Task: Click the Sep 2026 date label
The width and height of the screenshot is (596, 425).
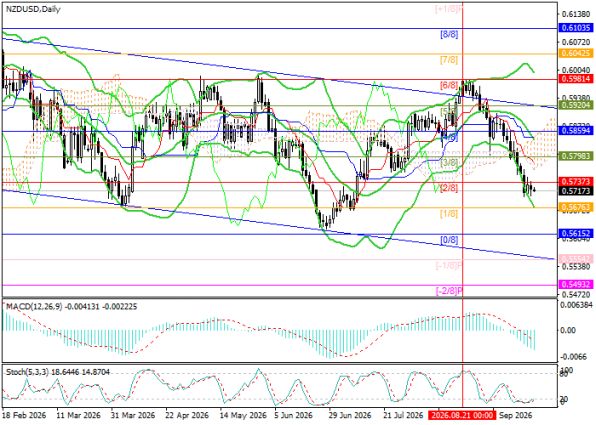Action: pyautogui.click(x=515, y=415)
